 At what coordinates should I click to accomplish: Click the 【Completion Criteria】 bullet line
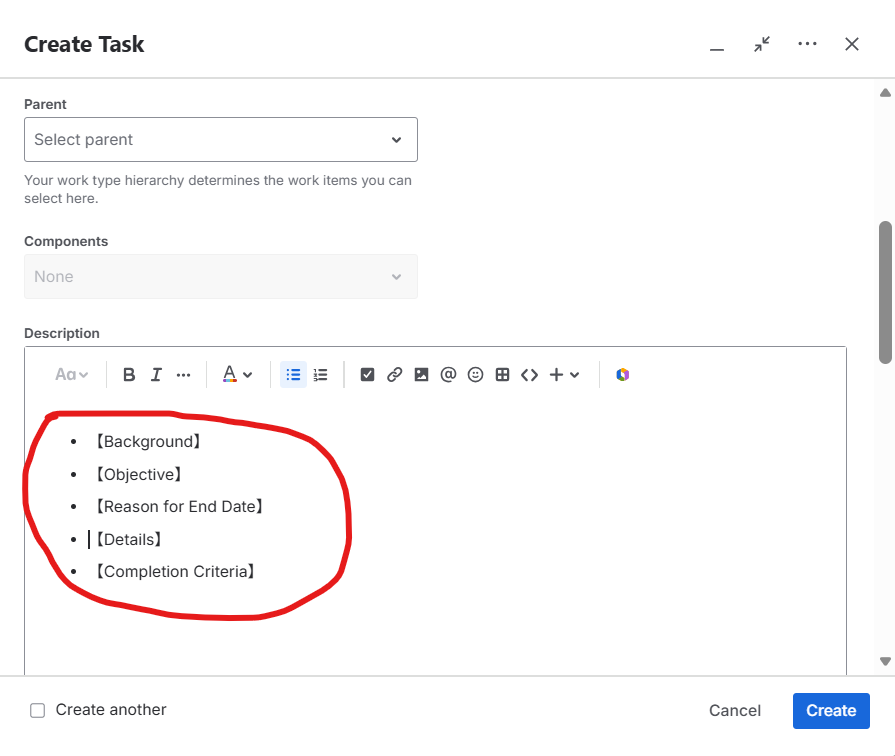pyautogui.click(x=175, y=572)
